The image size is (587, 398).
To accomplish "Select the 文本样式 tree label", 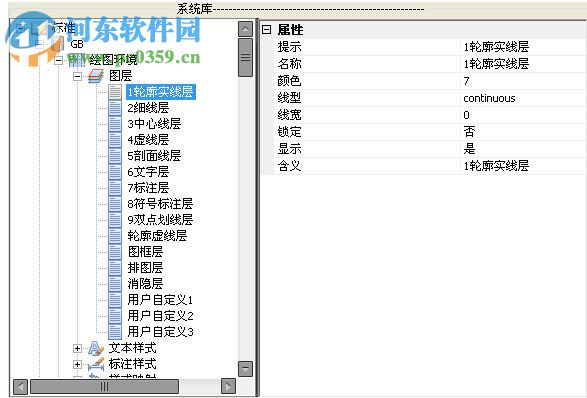I will (133, 349).
